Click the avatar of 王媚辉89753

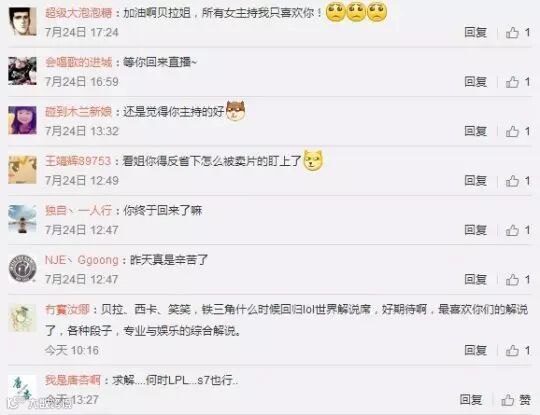click(x=22, y=169)
